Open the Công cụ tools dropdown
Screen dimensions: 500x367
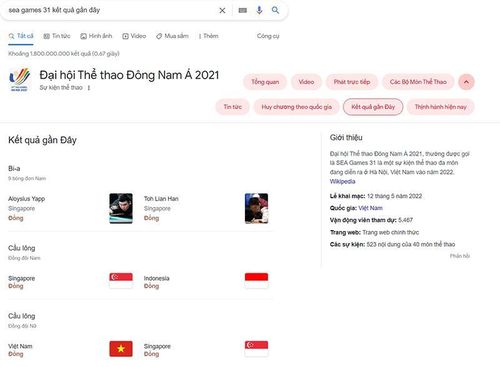click(268, 36)
